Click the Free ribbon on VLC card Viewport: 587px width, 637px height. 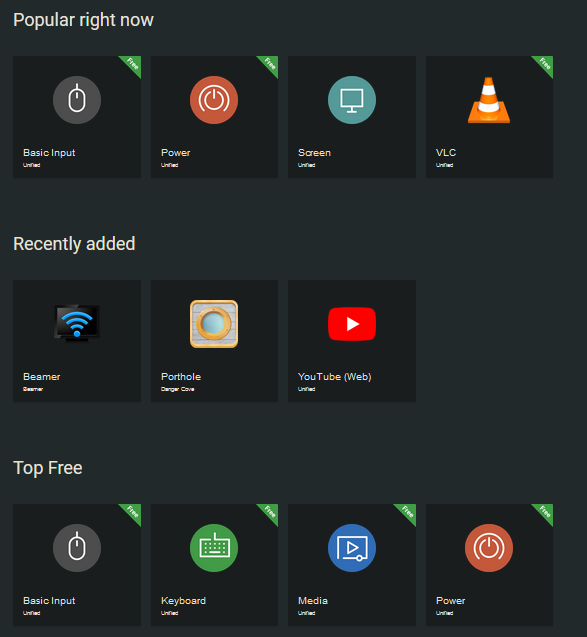pos(544,65)
